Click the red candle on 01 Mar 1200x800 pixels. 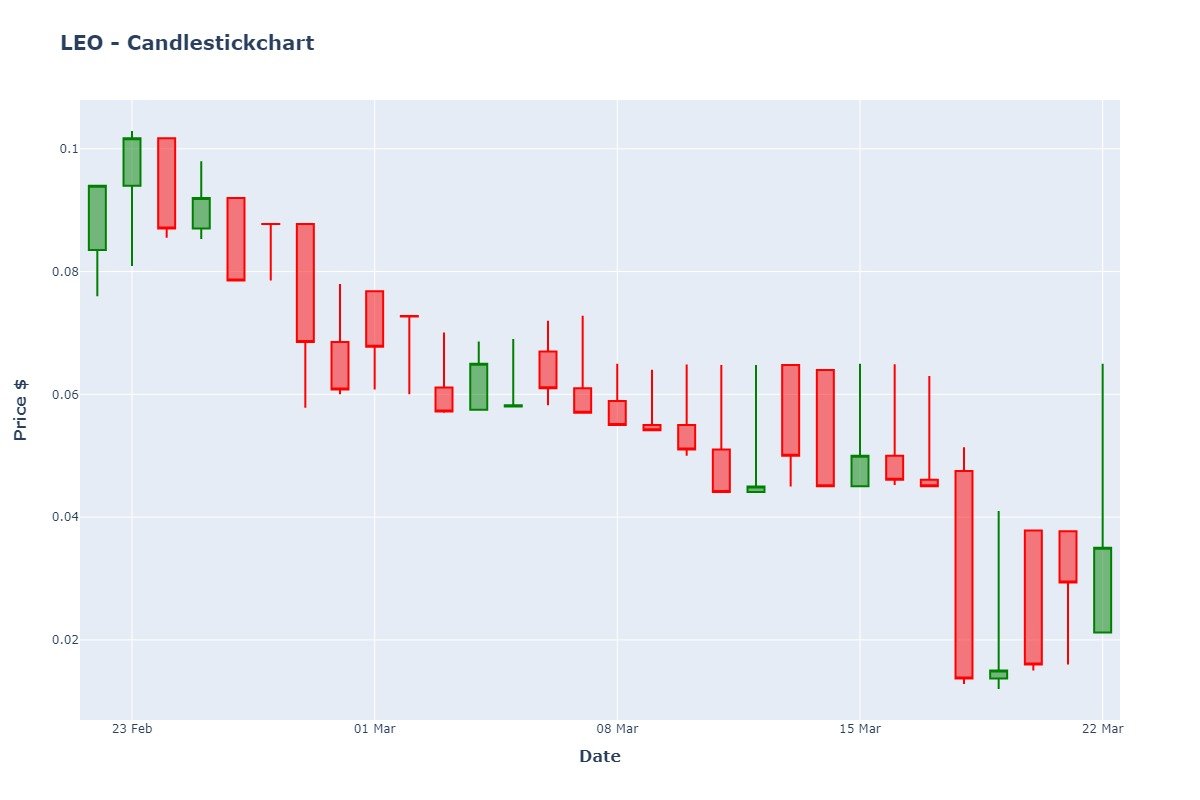374,319
